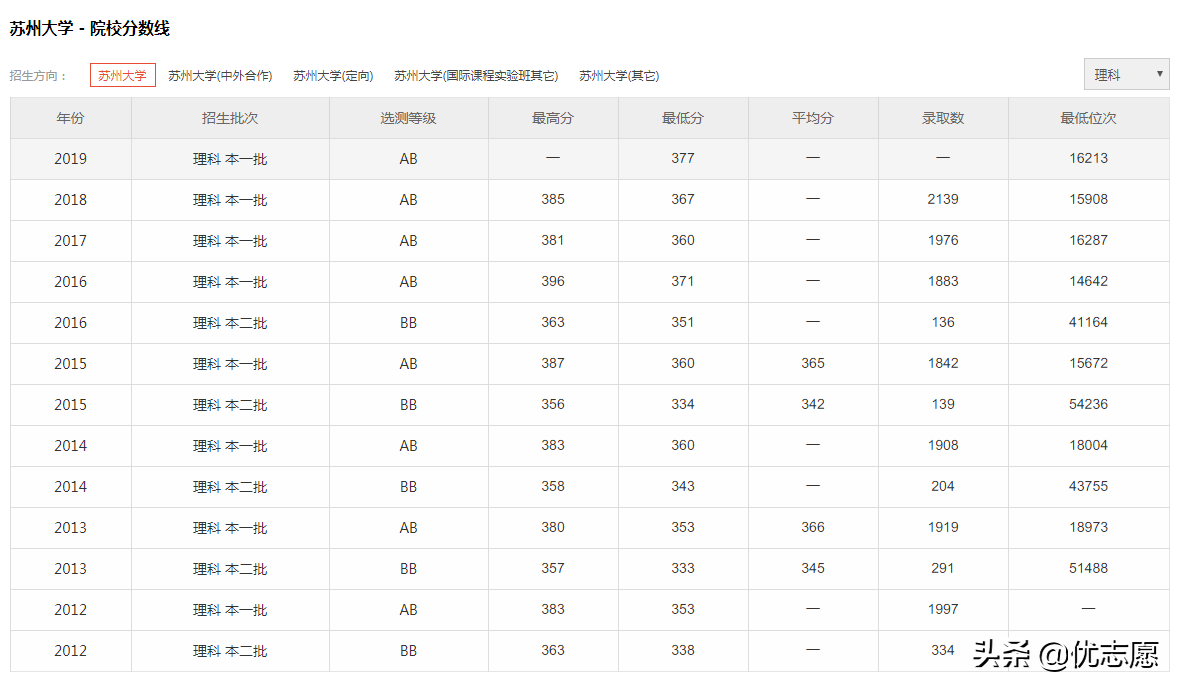Screen dimensions: 1179x690
Task: Open the 理科 subject dropdown
Action: pos(1120,73)
